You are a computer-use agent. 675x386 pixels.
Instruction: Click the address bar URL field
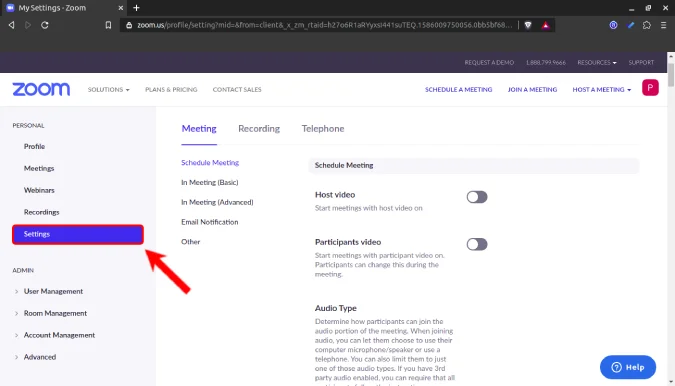click(325, 25)
